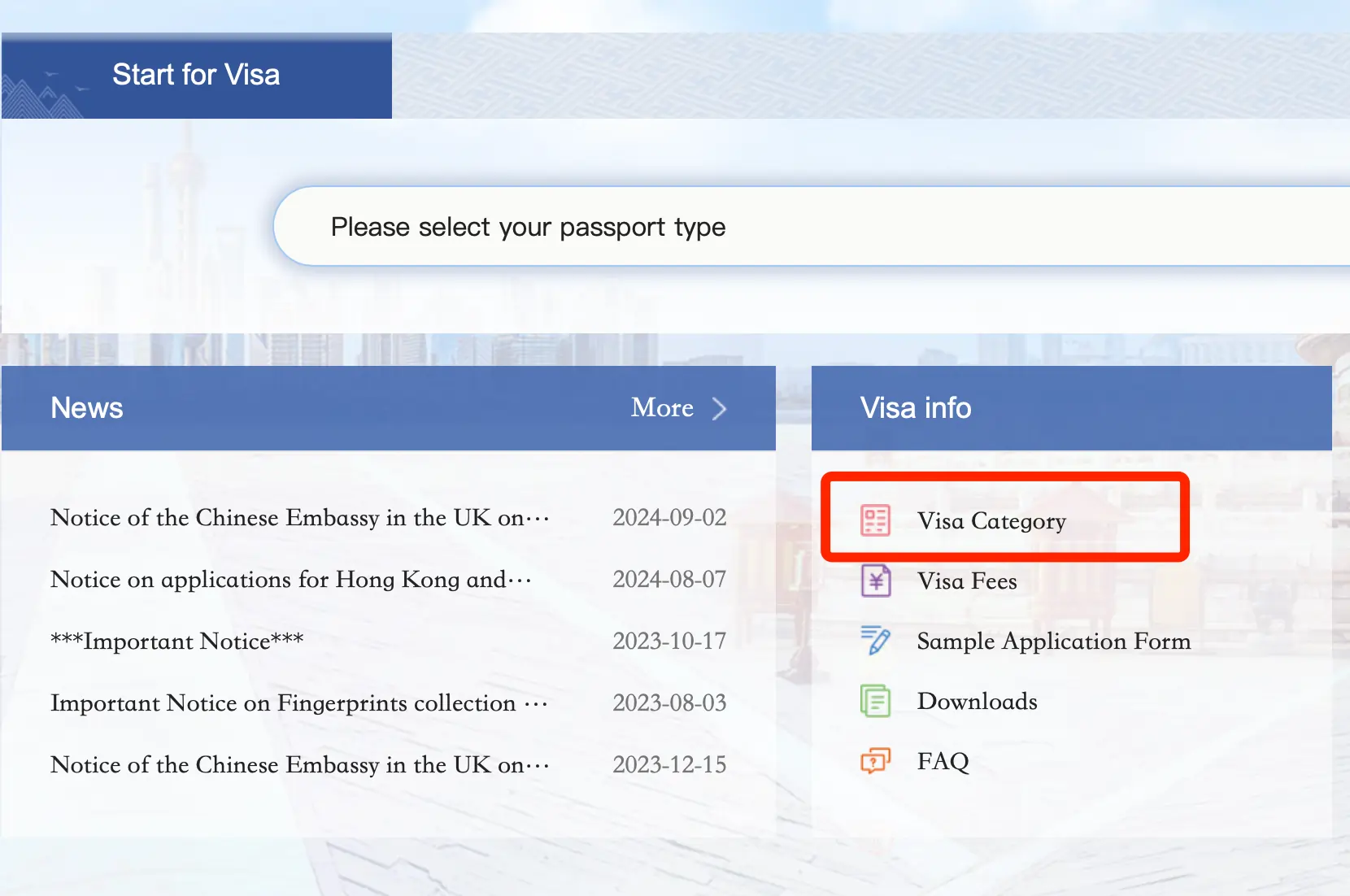This screenshot has width=1350, height=896.
Task: Open the FAQ text link
Action: 943,762
